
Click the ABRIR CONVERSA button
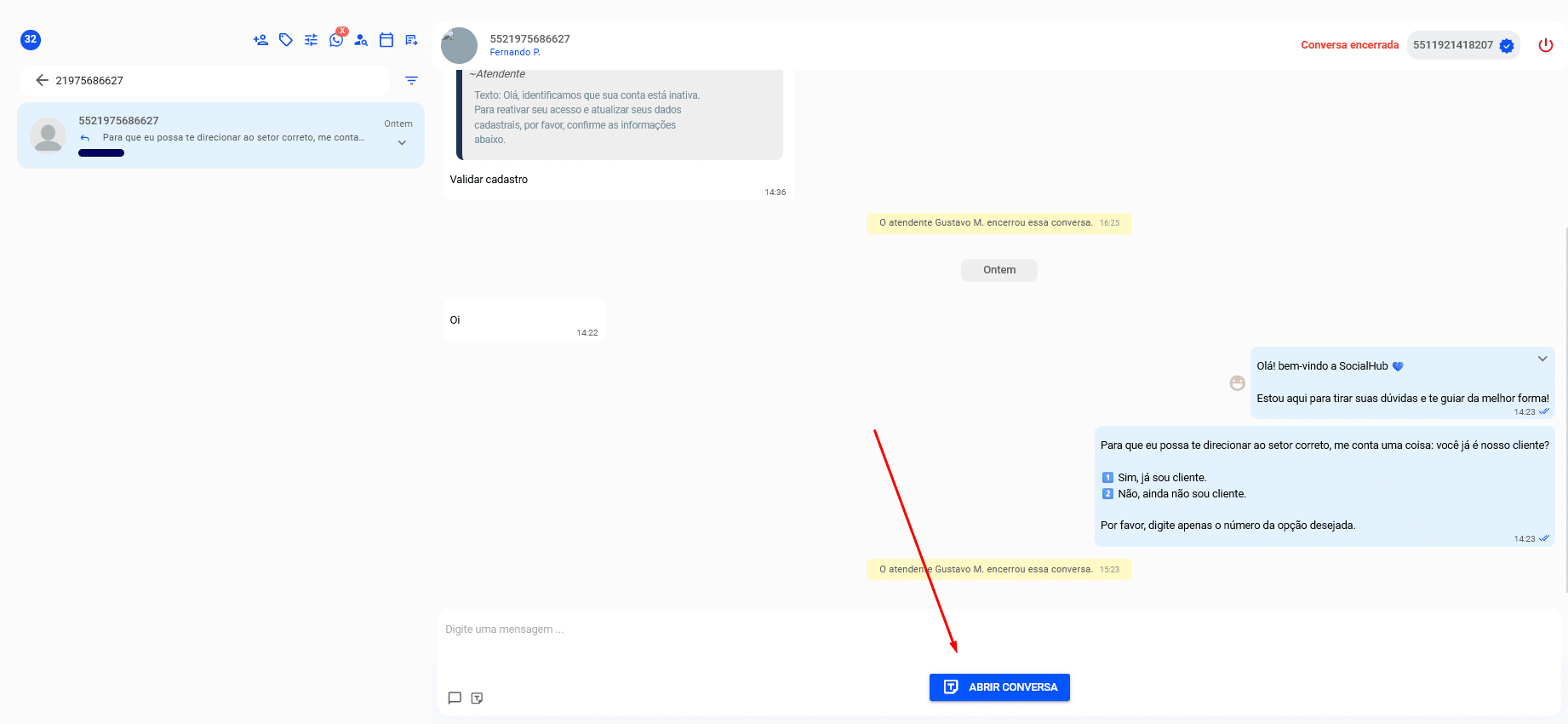tap(999, 687)
